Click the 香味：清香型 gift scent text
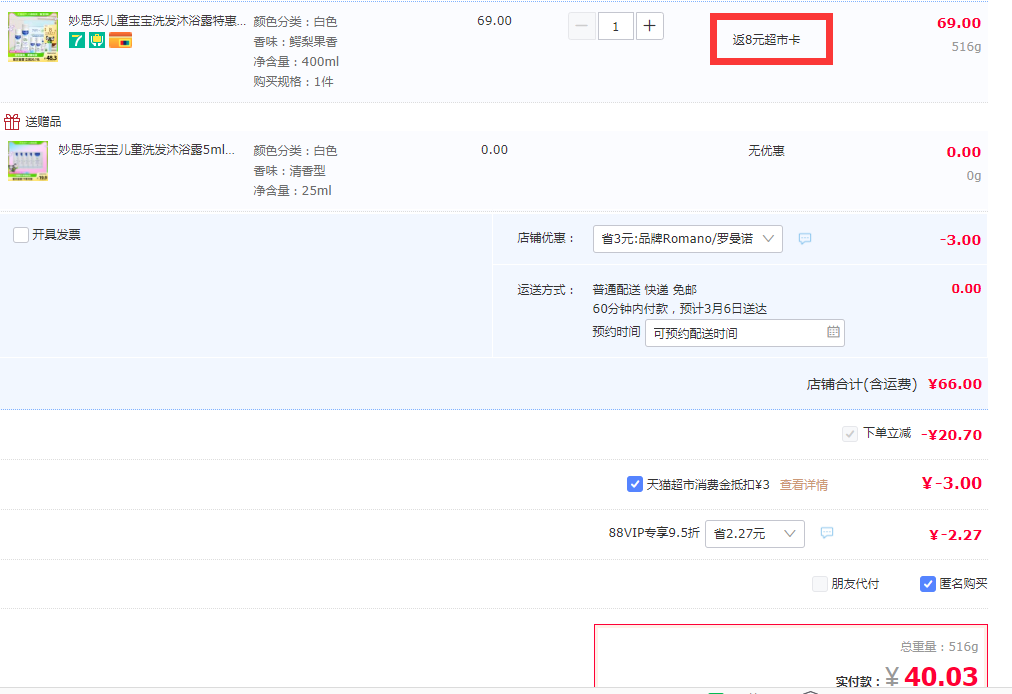 coord(290,170)
